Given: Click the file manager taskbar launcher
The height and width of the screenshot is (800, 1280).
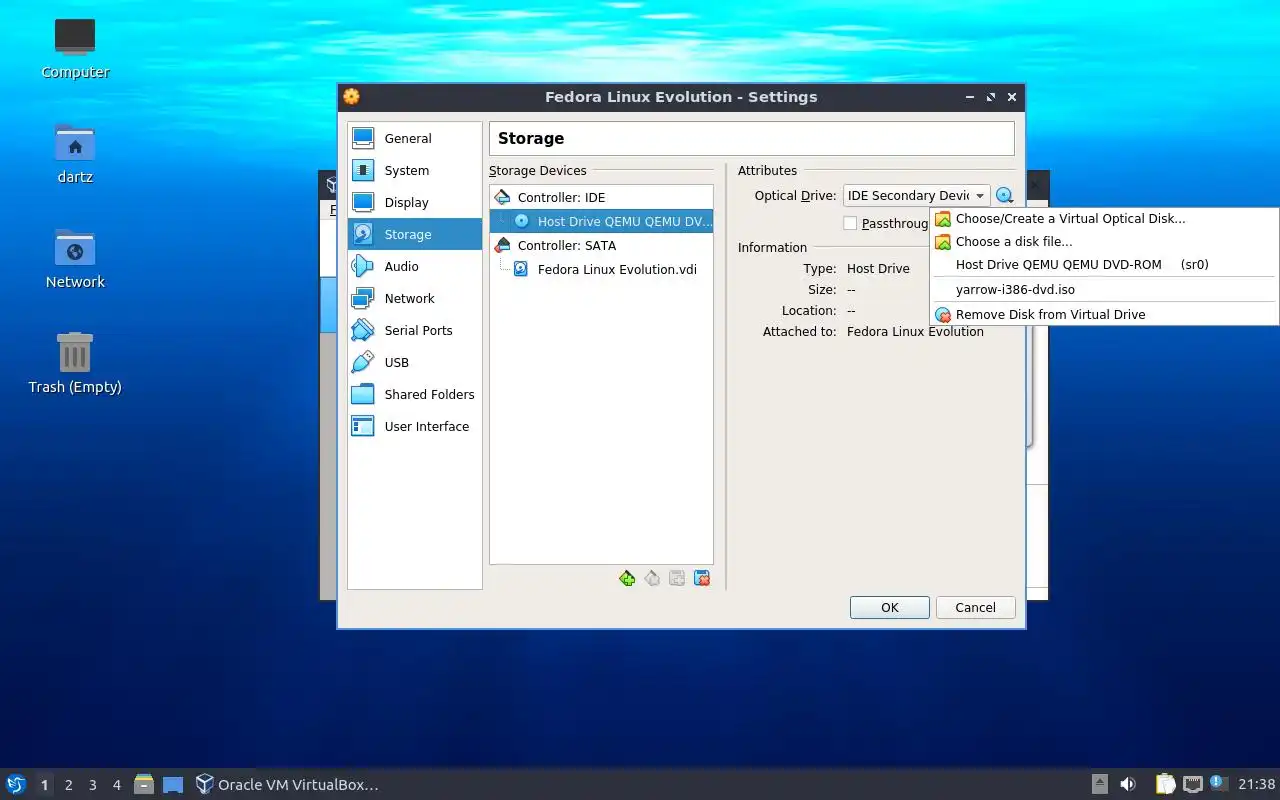Looking at the screenshot, I should pyautogui.click(x=144, y=784).
